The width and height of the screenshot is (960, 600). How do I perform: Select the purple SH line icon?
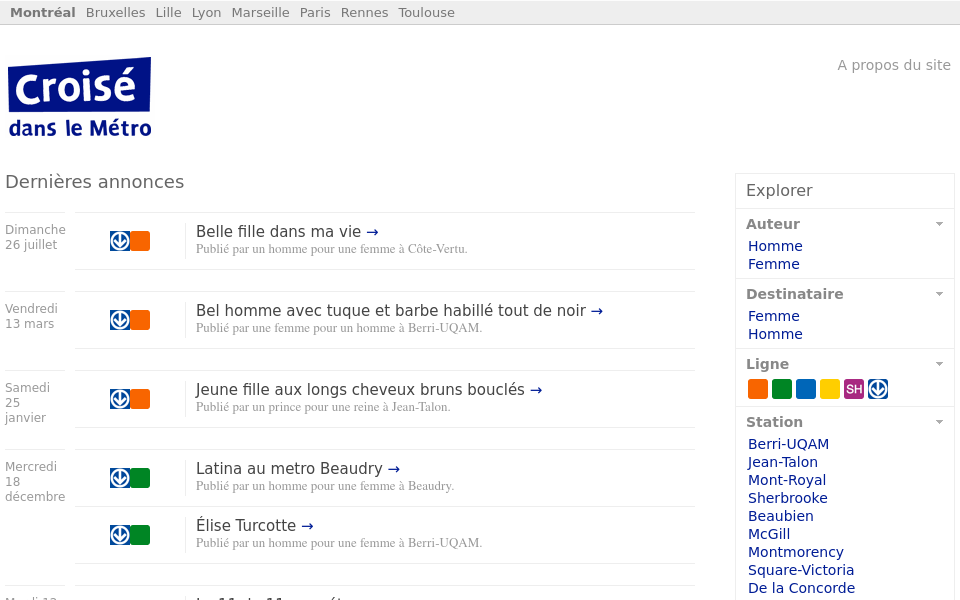point(853,389)
